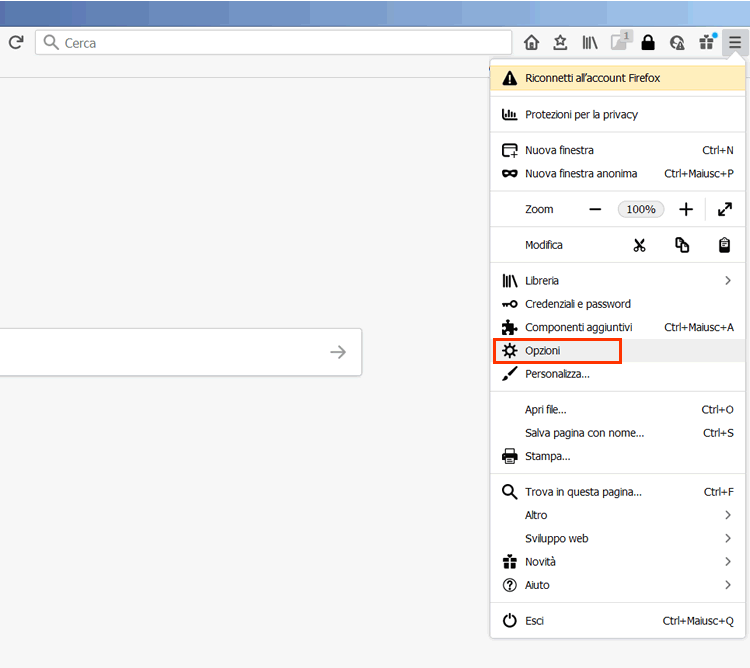Select Nuova finestra anonima
The width and height of the screenshot is (750, 668).
(581, 173)
